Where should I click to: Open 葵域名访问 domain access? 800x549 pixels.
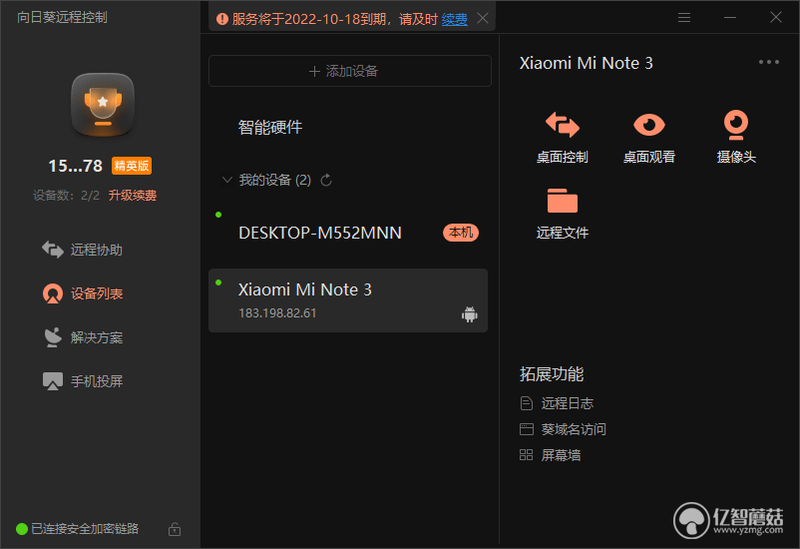click(563, 429)
